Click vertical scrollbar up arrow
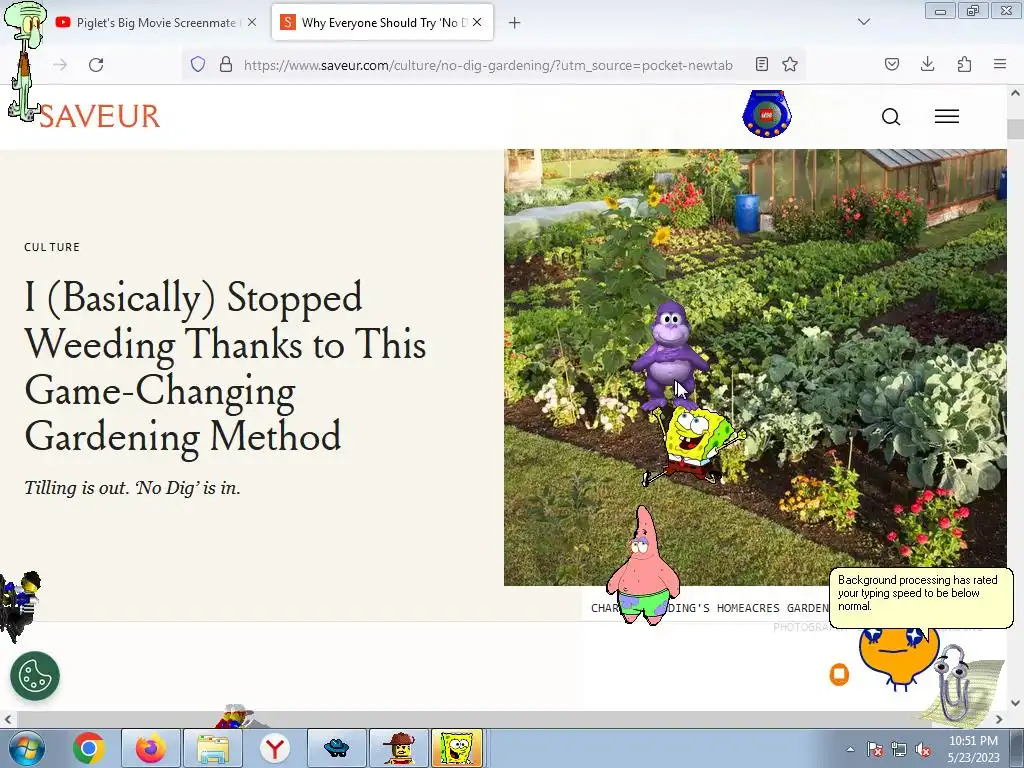The height and width of the screenshot is (768, 1024). [1015, 93]
